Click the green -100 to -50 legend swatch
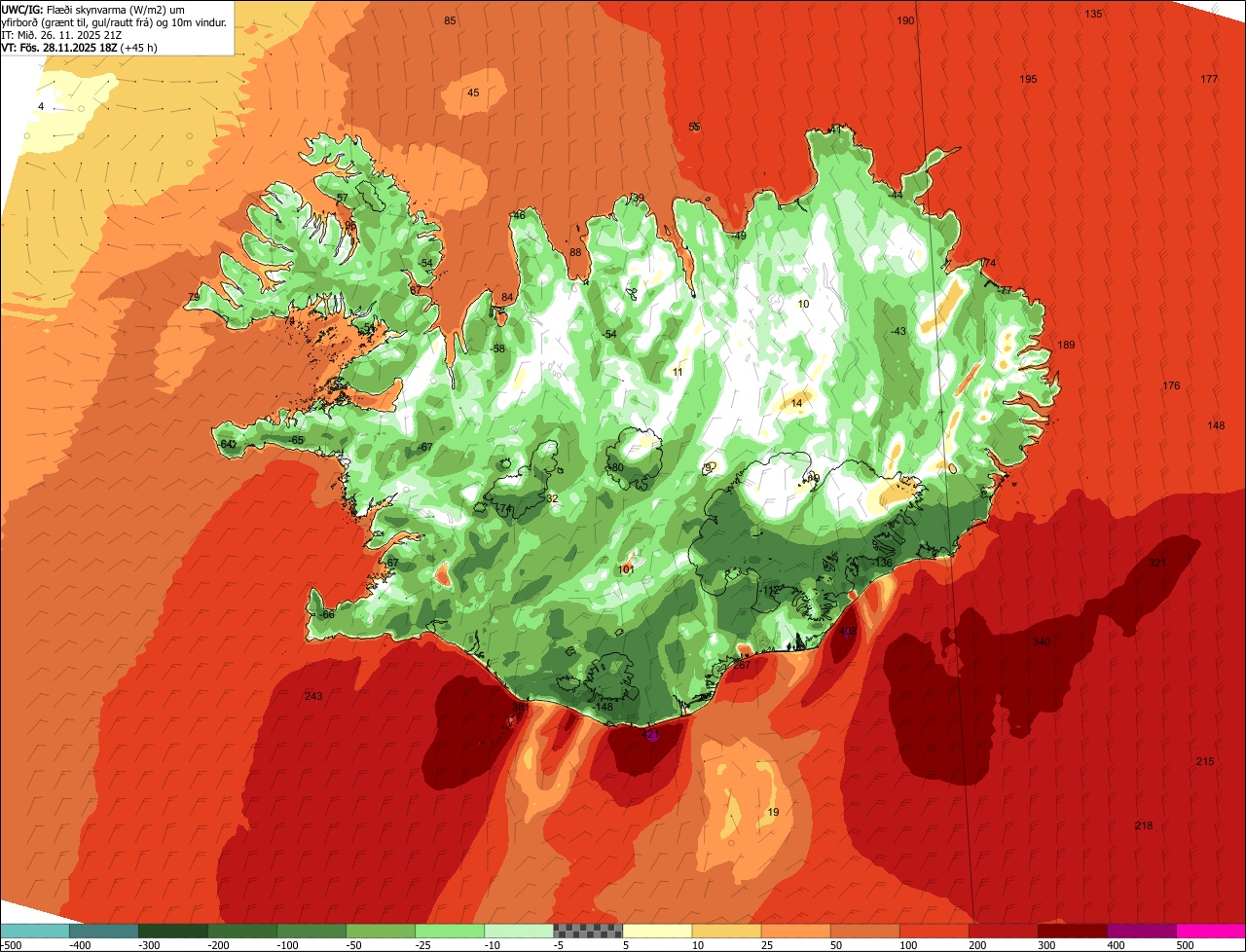This screenshot has height=952, width=1246. 311,930
